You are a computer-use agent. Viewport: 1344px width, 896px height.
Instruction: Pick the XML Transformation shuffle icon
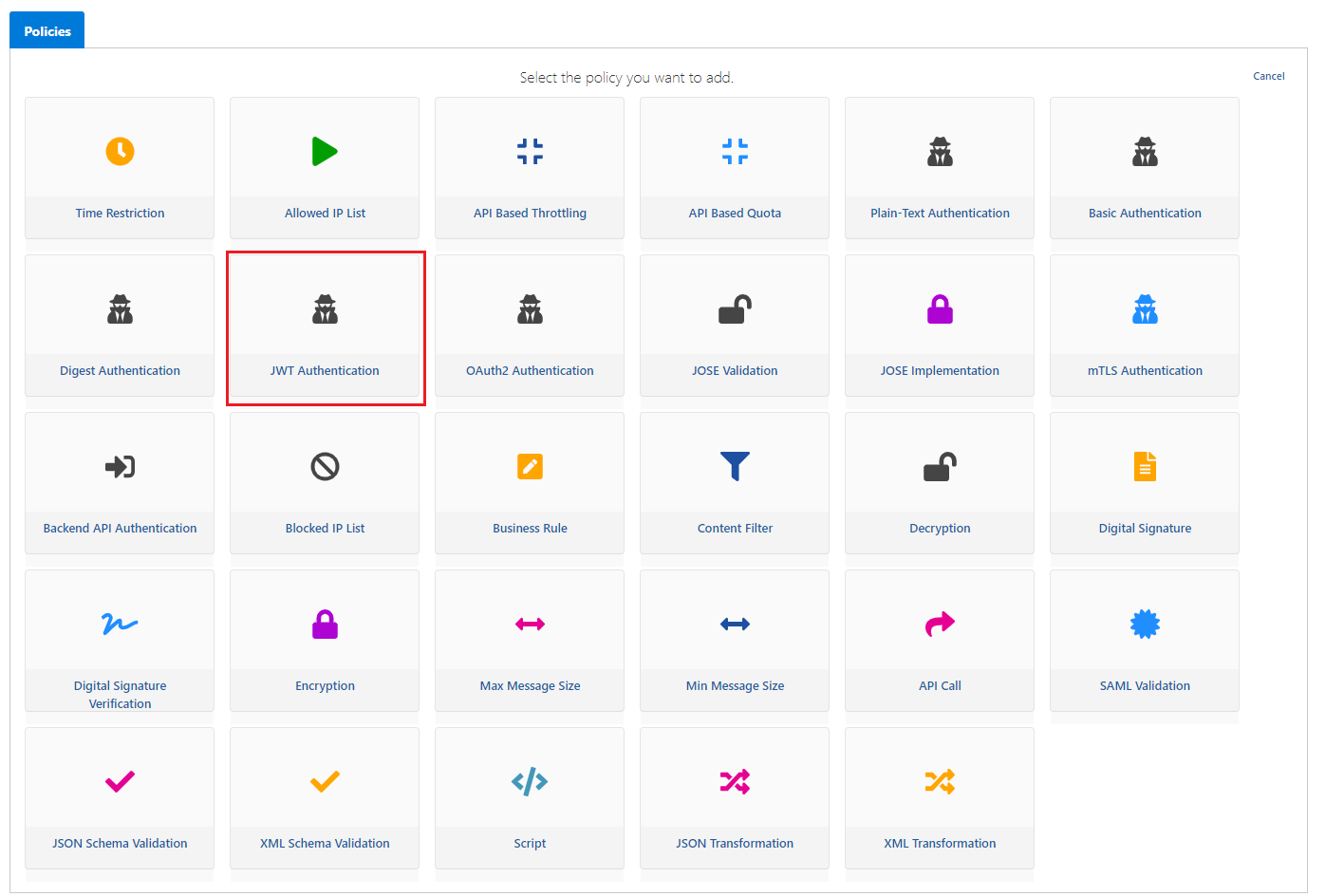(940, 781)
